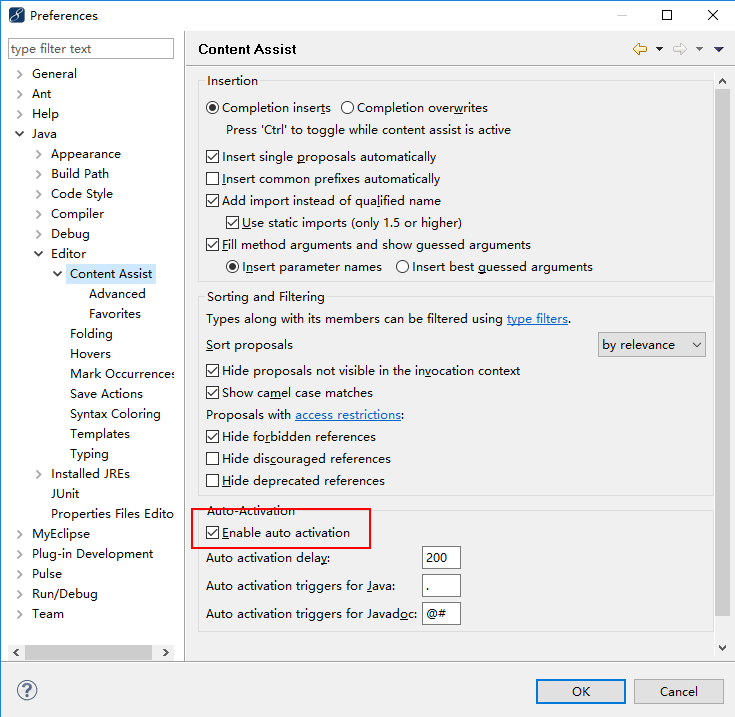Open the type filters link
735x717 pixels.
(x=537, y=319)
